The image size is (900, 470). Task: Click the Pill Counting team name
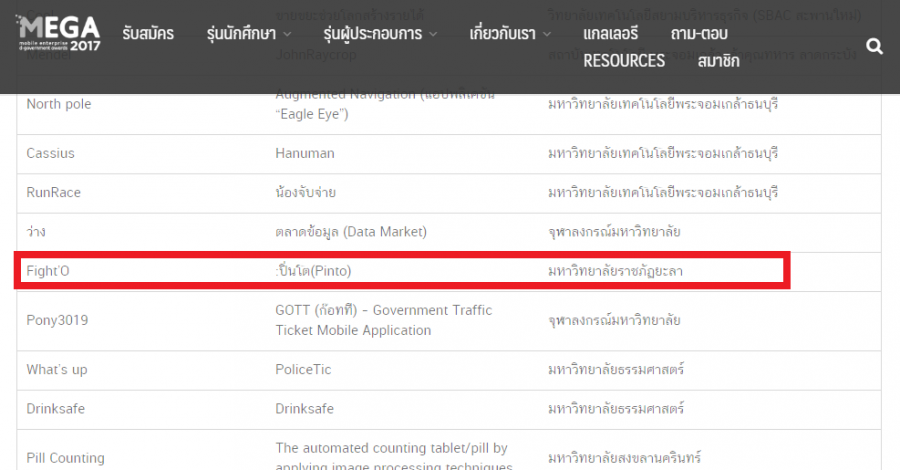tap(65, 458)
